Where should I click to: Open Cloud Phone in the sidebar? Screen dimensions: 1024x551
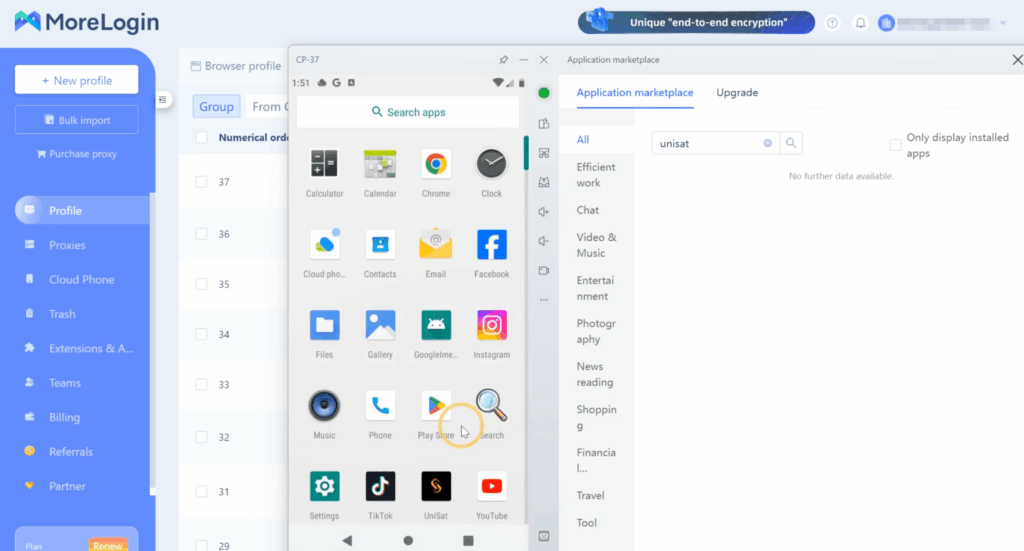tap(81, 280)
